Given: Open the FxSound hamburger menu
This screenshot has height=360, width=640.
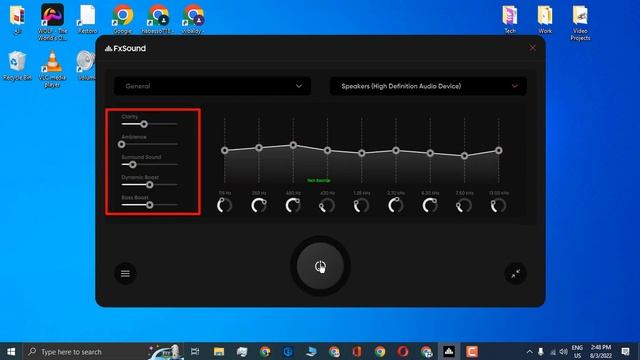Looking at the screenshot, I should pyautogui.click(x=125, y=273).
